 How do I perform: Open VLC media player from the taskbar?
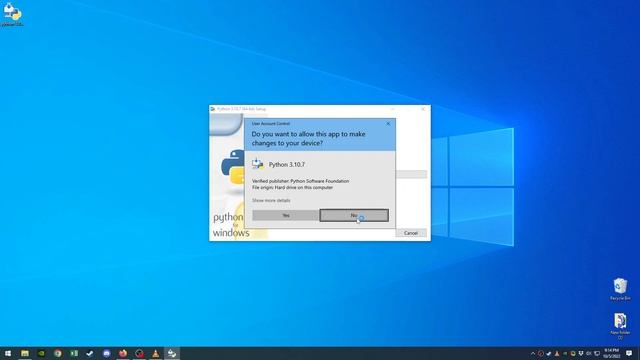[156, 353]
